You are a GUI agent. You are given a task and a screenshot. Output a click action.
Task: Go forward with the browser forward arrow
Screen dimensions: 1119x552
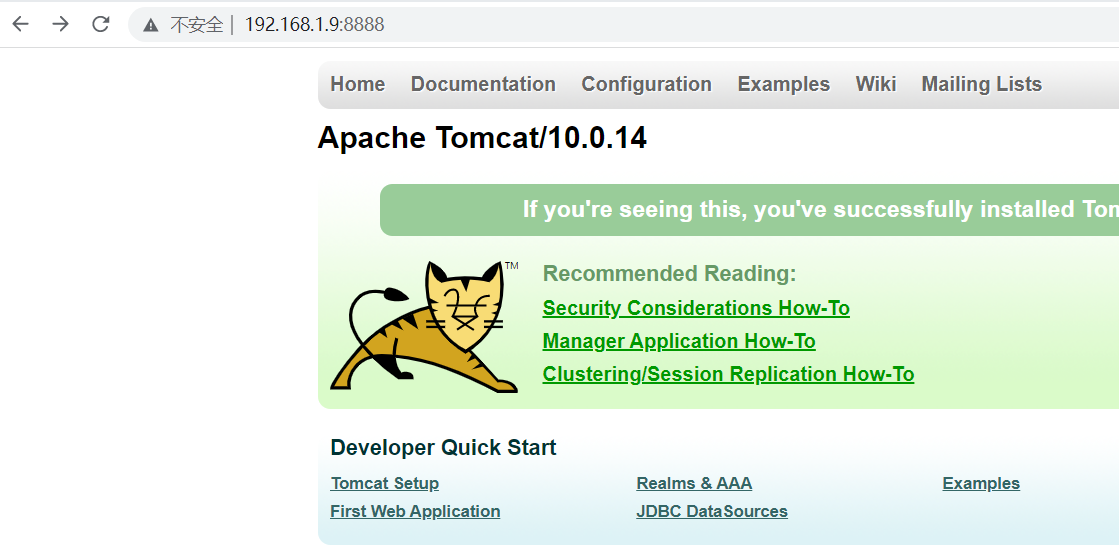click(x=61, y=24)
